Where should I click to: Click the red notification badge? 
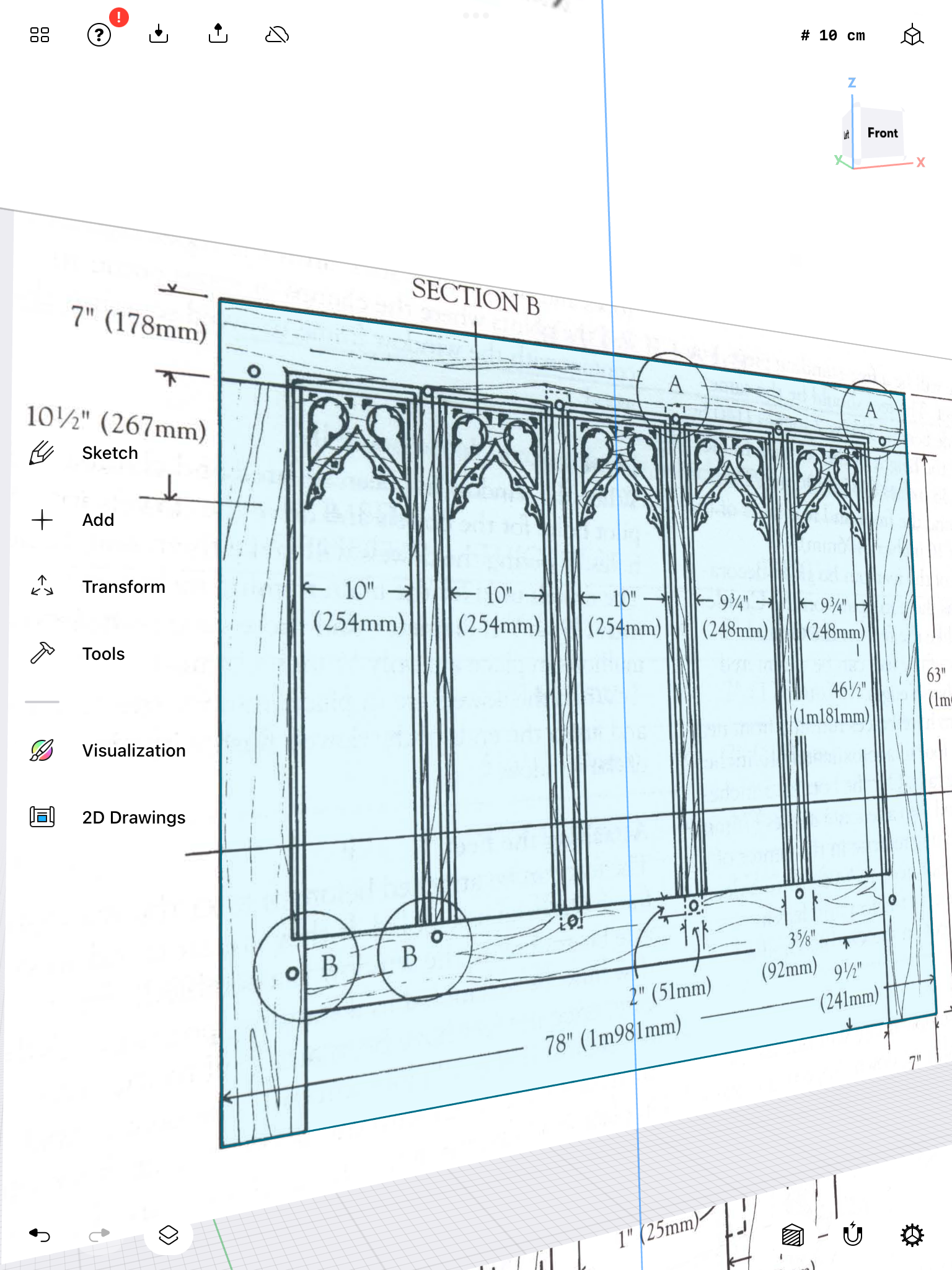tap(118, 17)
